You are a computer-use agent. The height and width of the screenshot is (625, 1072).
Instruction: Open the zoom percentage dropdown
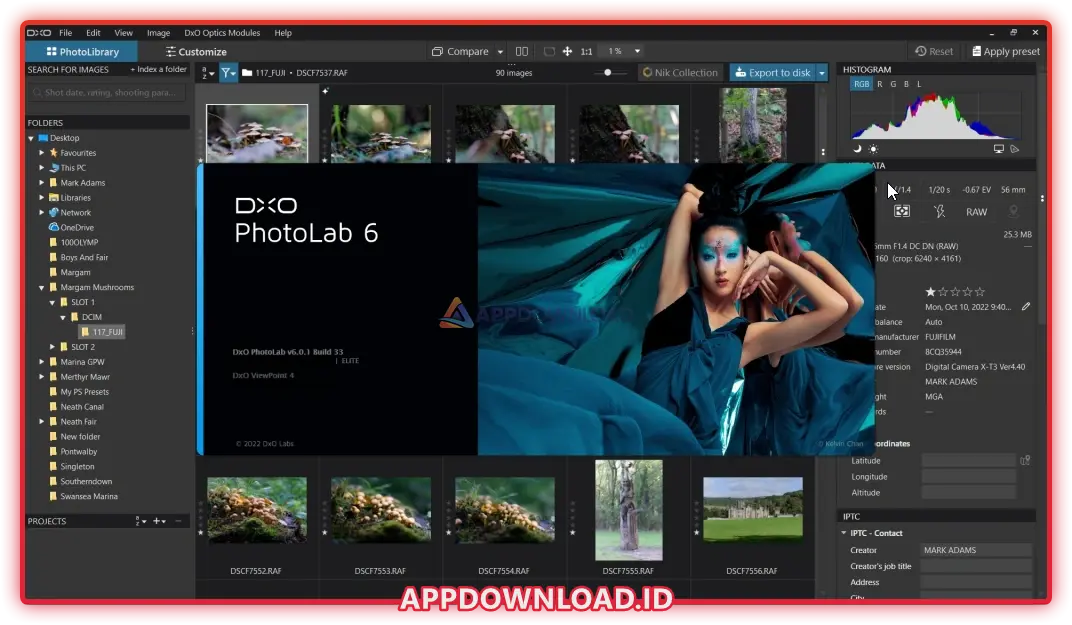coord(637,51)
